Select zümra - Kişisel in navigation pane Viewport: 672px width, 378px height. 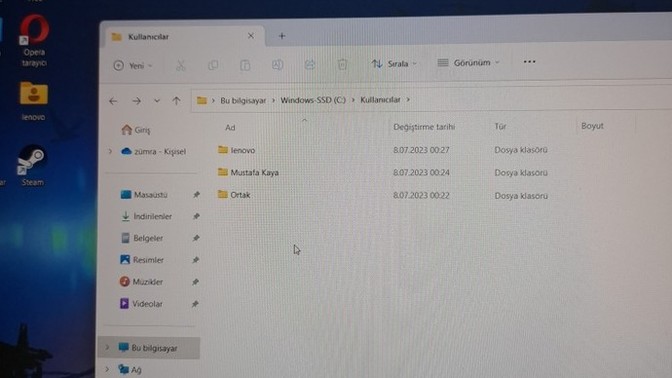(153, 151)
